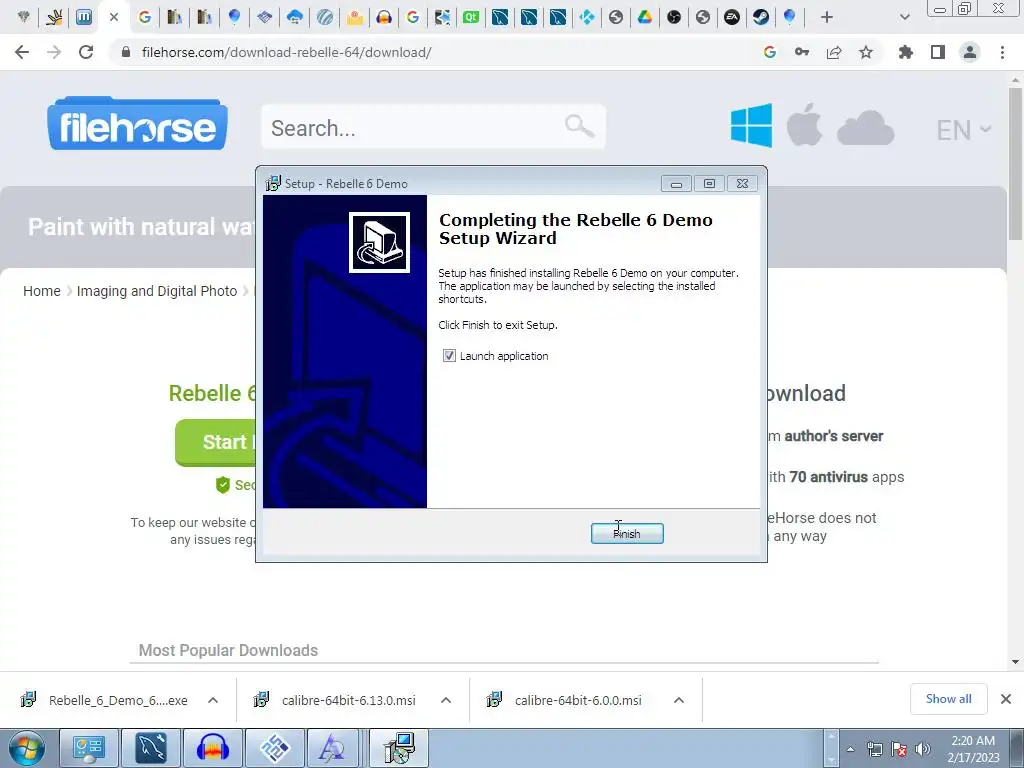Minimize the Rebelle setup wizard window

coord(677,184)
